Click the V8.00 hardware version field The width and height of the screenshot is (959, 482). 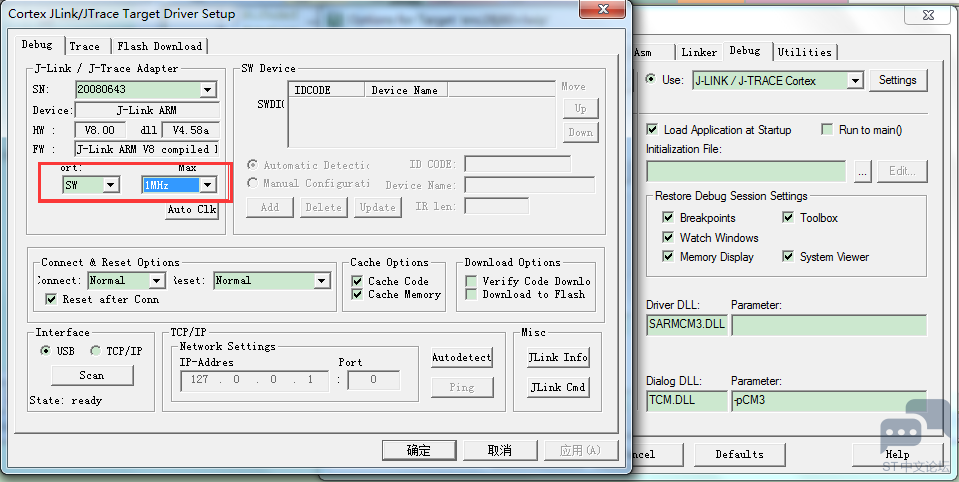pyautogui.click(x=100, y=130)
